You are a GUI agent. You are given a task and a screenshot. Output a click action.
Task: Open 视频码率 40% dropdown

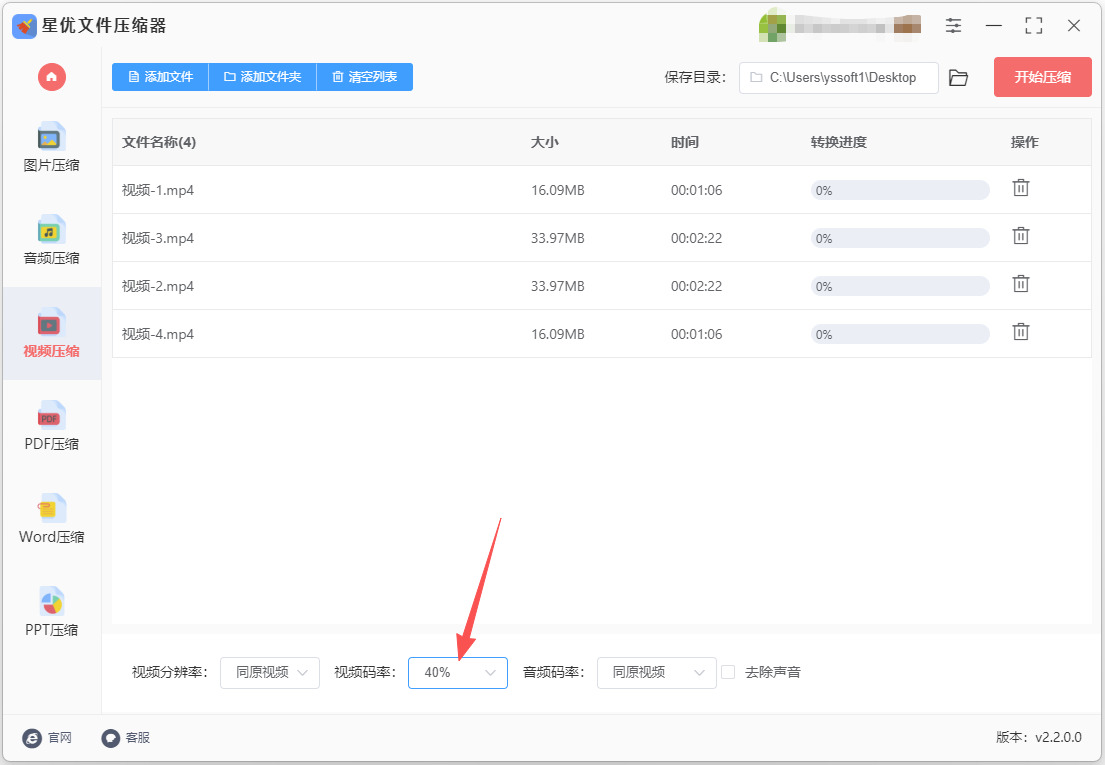click(x=458, y=673)
